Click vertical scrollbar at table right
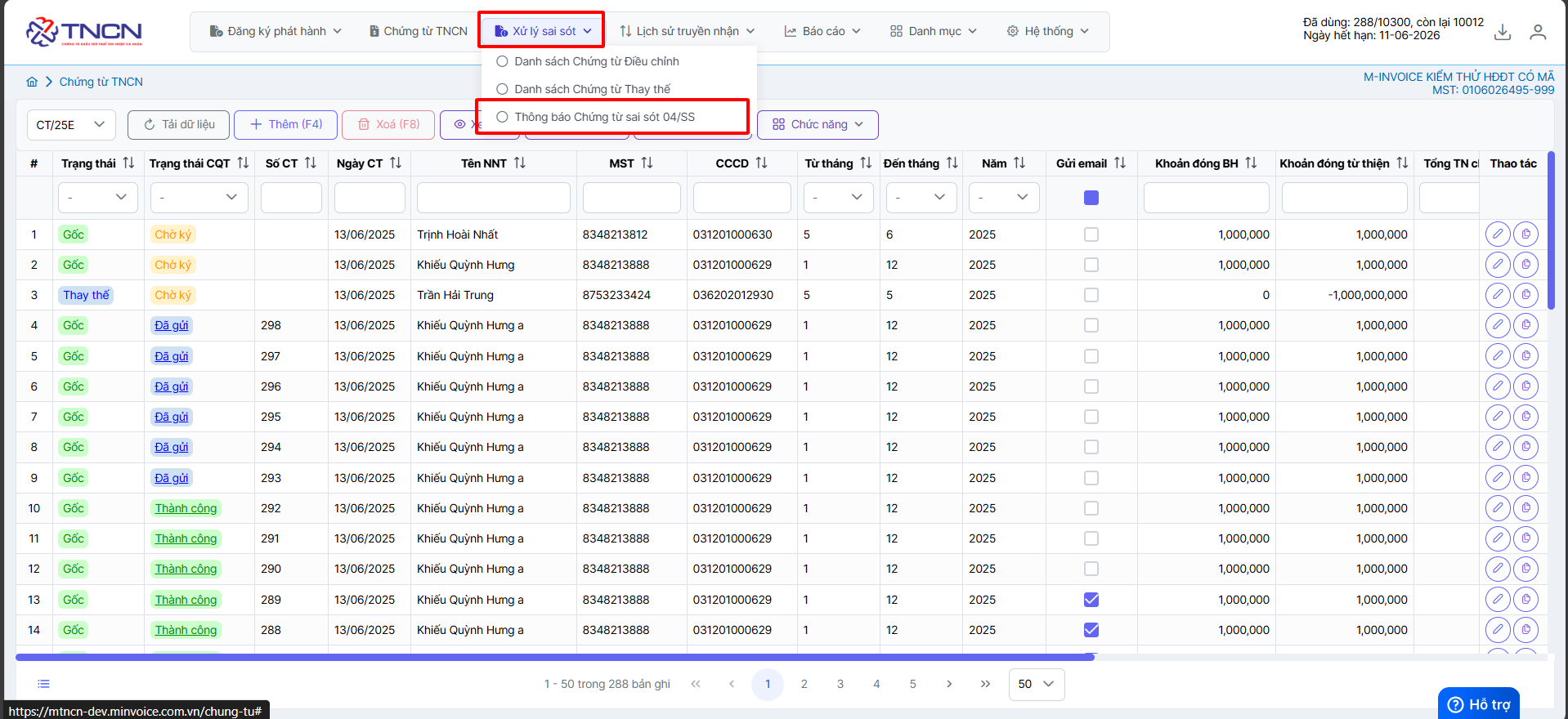This screenshot has height=719, width=1568. coord(1551,230)
